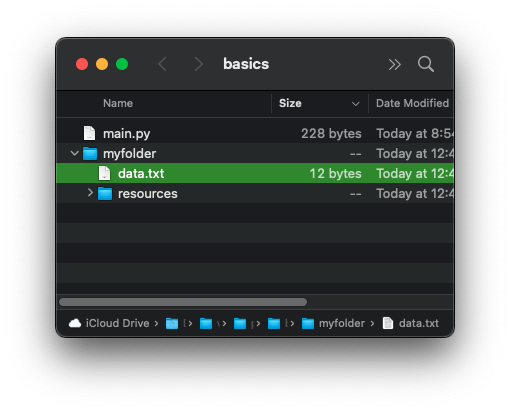
Task: Click the myfolder folder icon in path bar
Action: click(308, 323)
